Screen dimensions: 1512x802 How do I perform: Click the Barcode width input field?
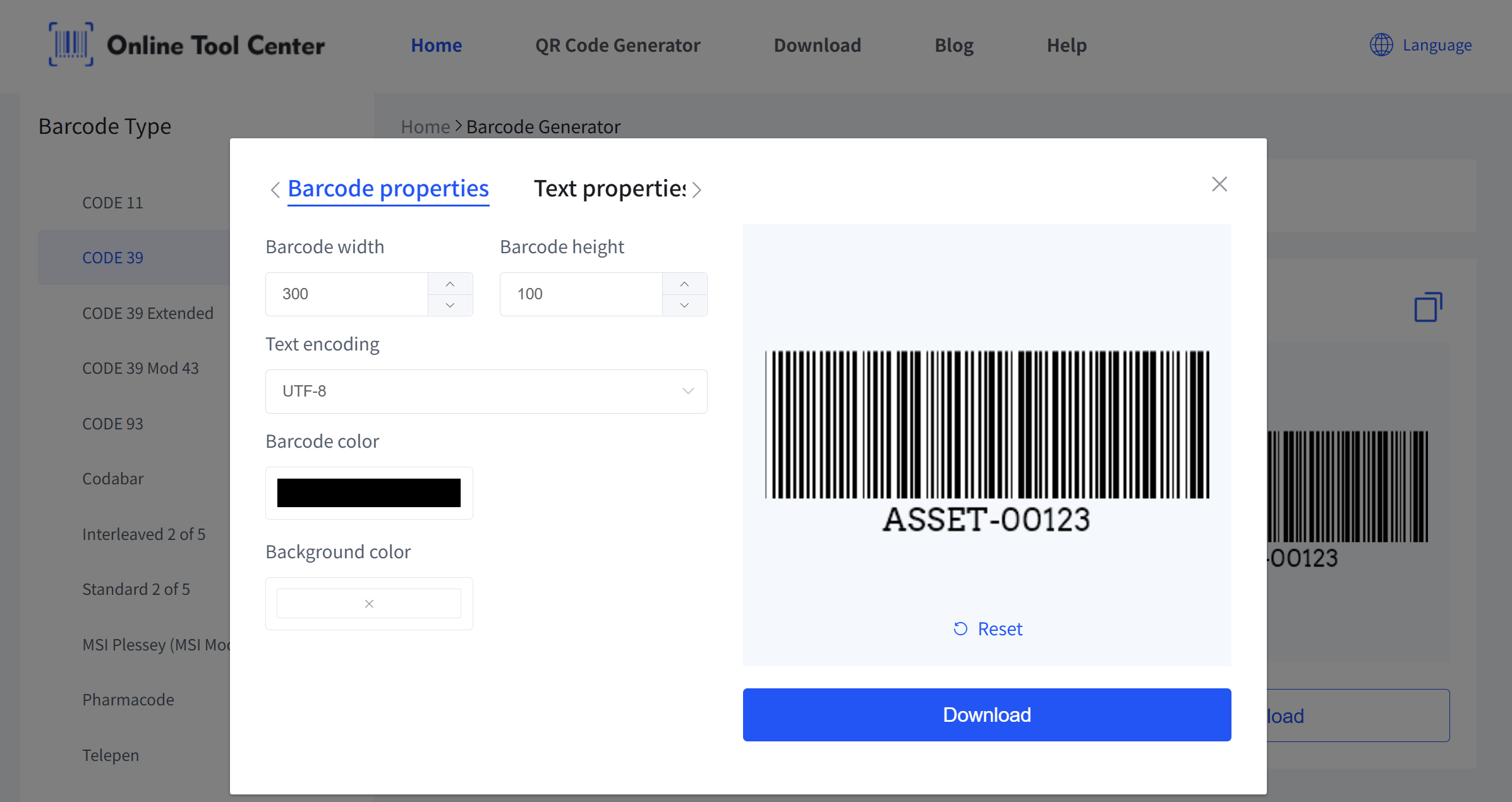coord(347,294)
